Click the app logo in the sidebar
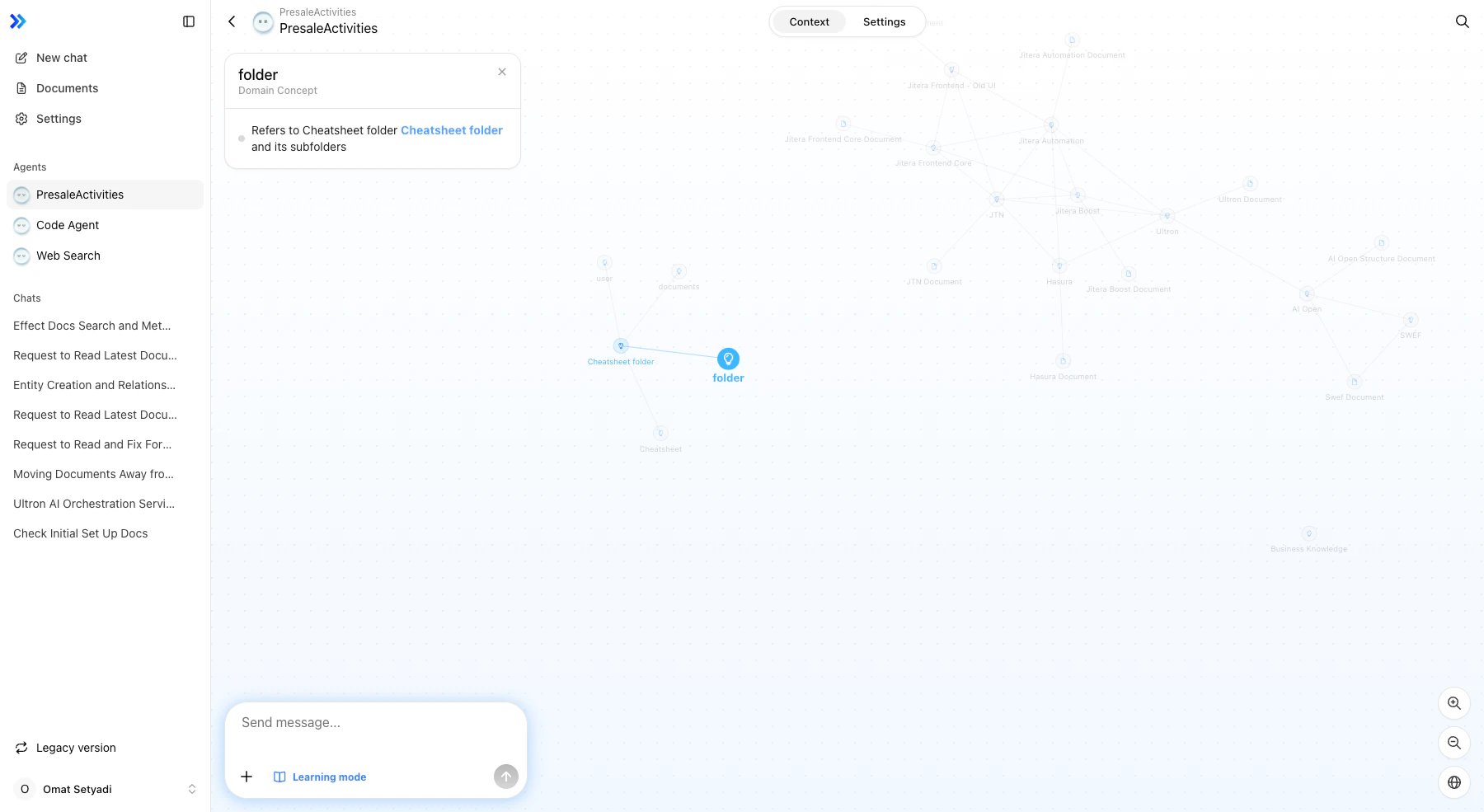Screen dimensions: 1484x812 pos(18,21)
